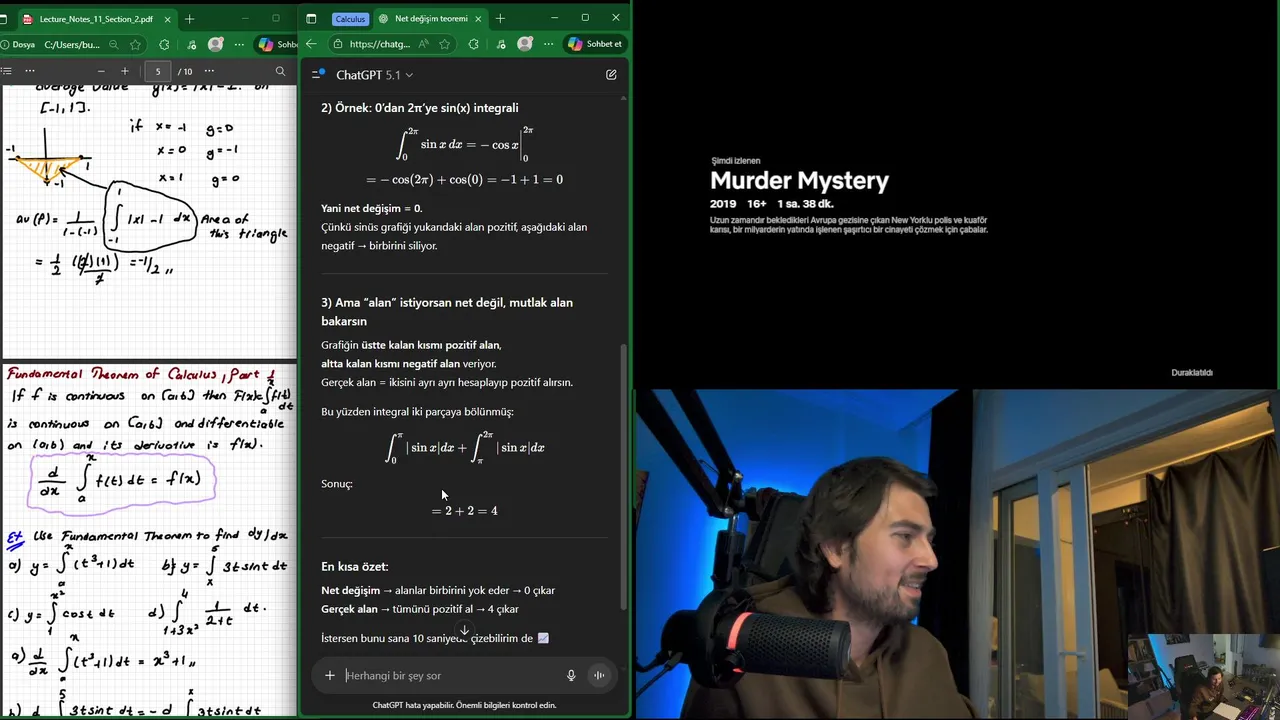Open settings and more menu in ChatGPT window
Screen dimensions: 1280x720
coord(548,44)
